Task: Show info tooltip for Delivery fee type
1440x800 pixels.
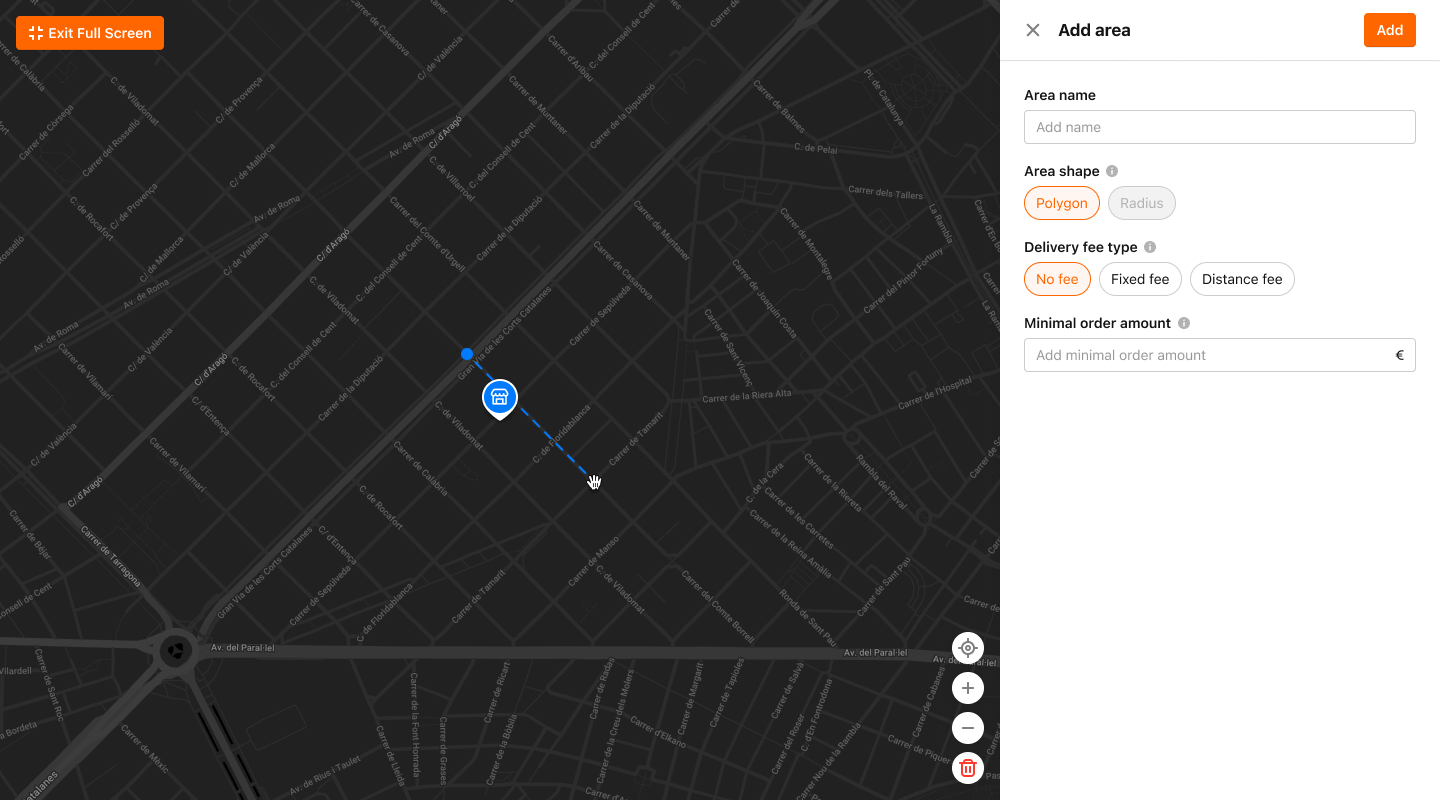Action: (x=1150, y=247)
